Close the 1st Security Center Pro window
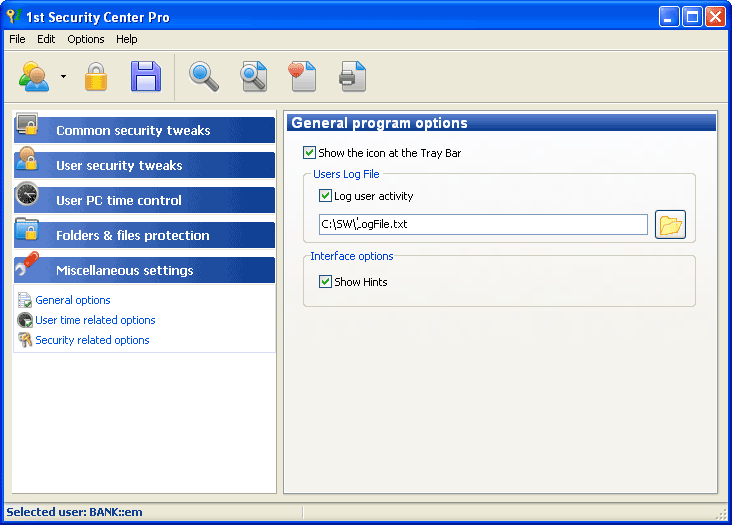732x525 pixels. 716,17
